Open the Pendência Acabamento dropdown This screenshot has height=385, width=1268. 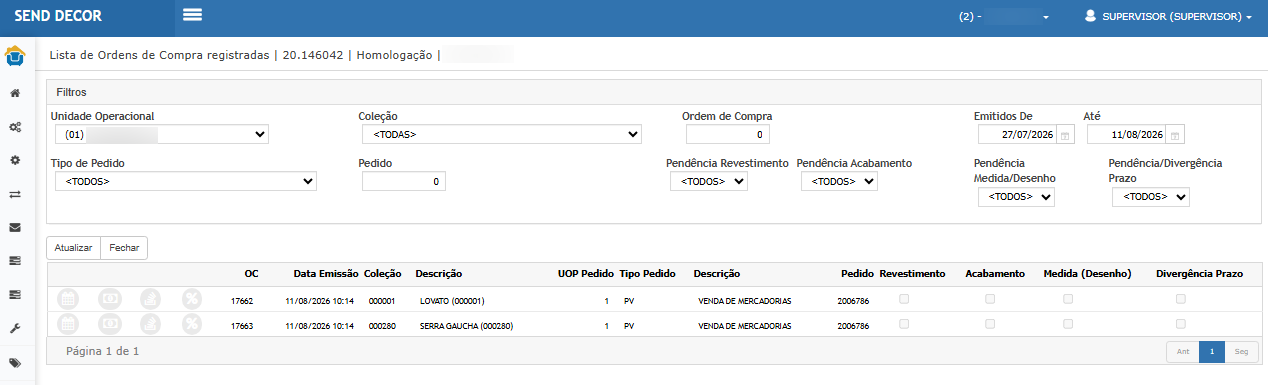click(839, 181)
